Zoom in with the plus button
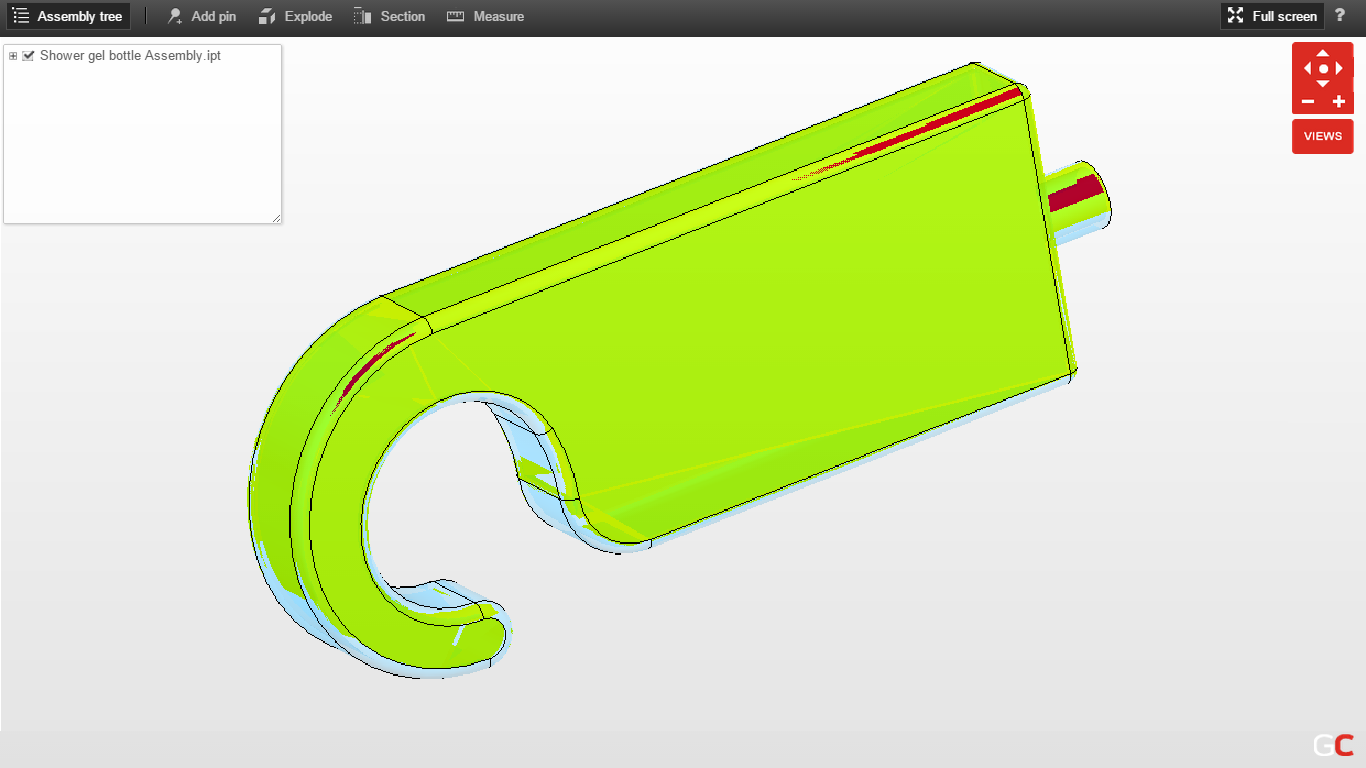 click(x=1339, y=102)
